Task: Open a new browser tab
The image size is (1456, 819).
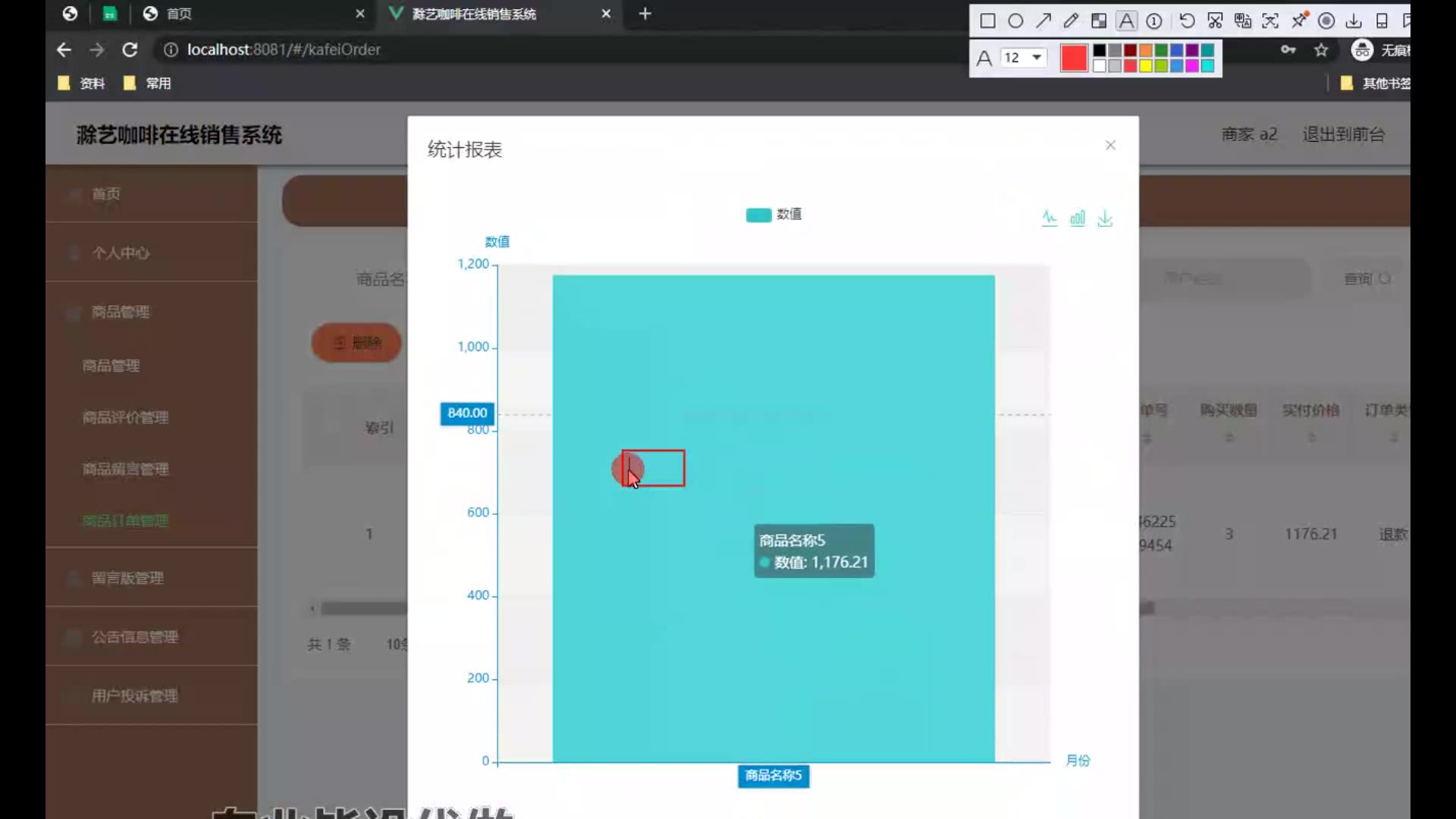Action: click(x=645, y=14)
